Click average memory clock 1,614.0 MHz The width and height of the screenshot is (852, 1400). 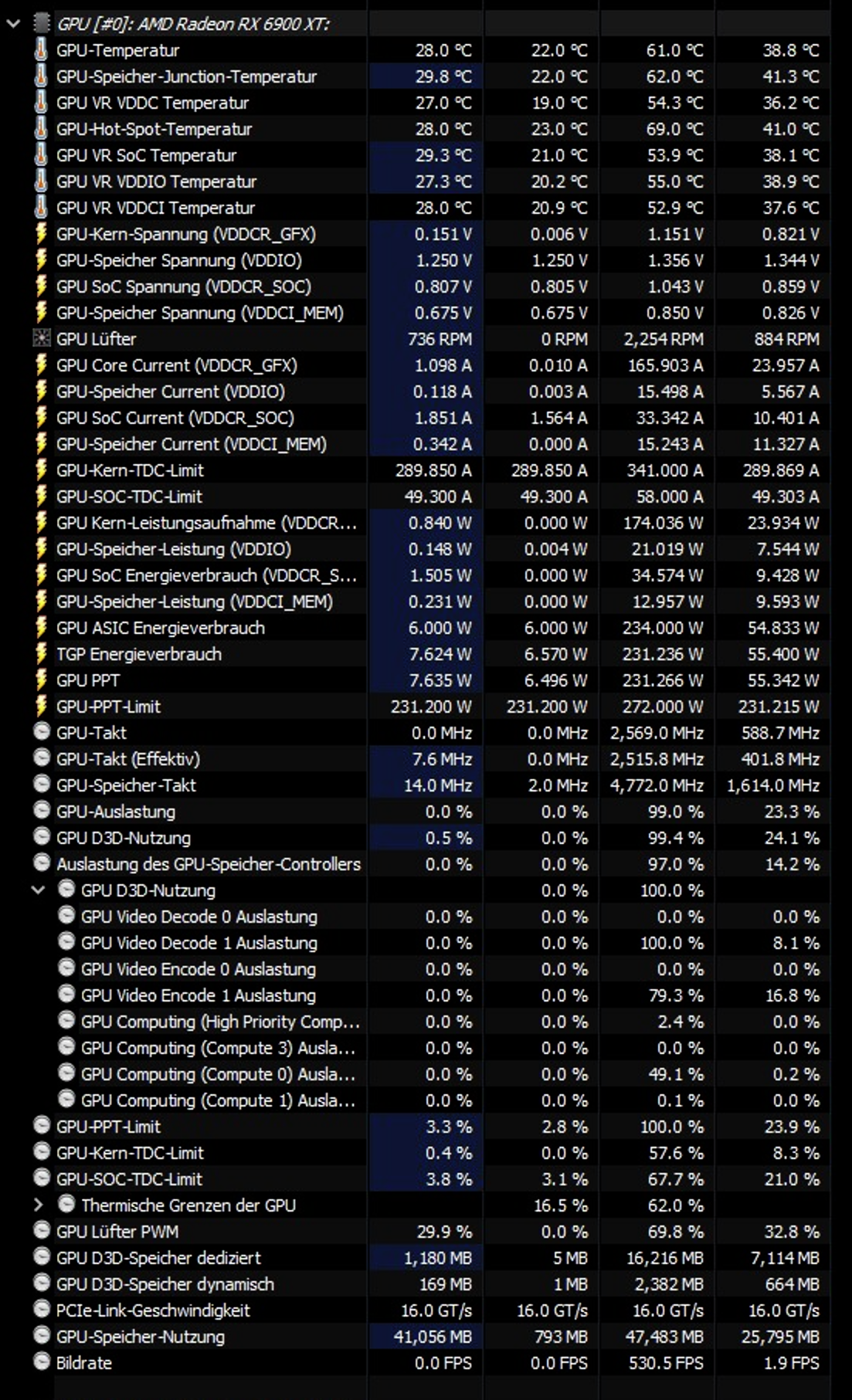click(x=773, y=785)
